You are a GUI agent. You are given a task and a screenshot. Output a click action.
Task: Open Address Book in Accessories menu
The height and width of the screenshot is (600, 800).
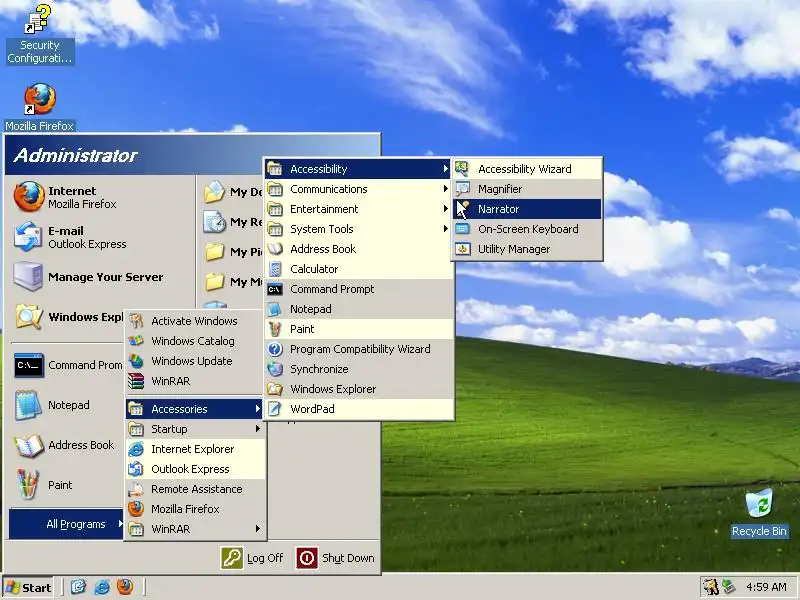pos(358,249)
